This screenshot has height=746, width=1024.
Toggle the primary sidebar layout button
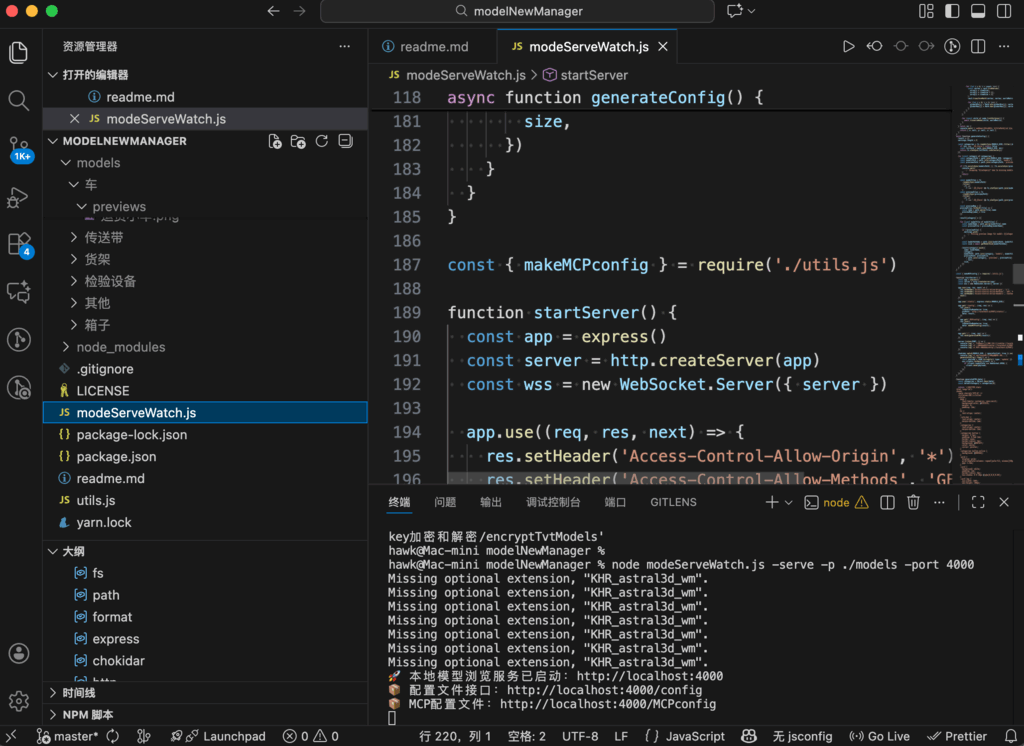pos(951,11)
